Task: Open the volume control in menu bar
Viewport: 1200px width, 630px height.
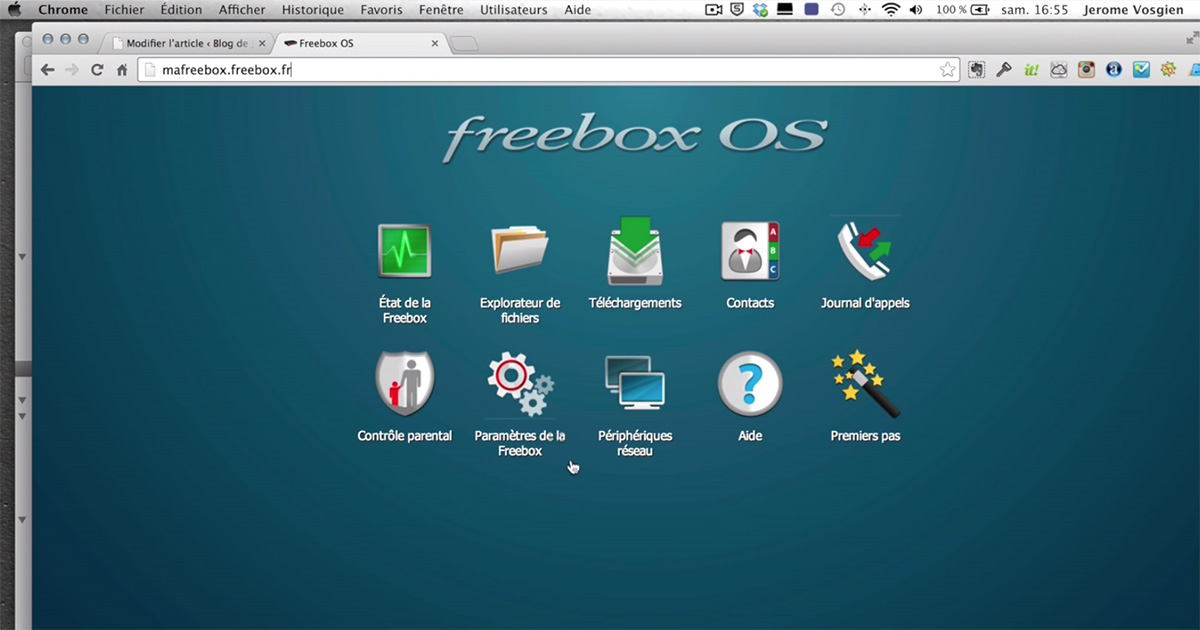Action: point(917,10)
